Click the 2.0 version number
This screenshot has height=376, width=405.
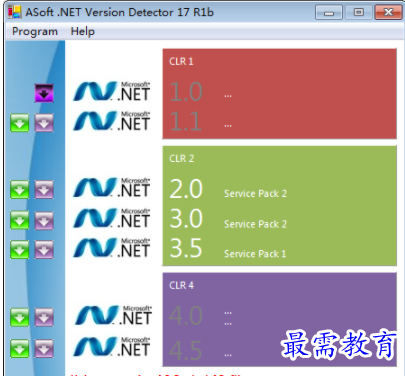click(x=186, y=189)
